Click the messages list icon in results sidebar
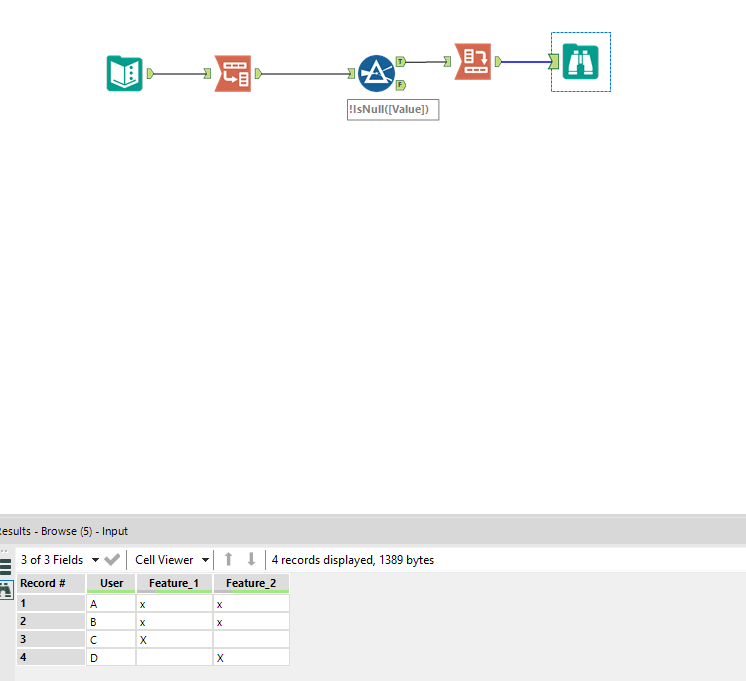The height and width of the screenshot is (681, 746). (x=5, y=567)
